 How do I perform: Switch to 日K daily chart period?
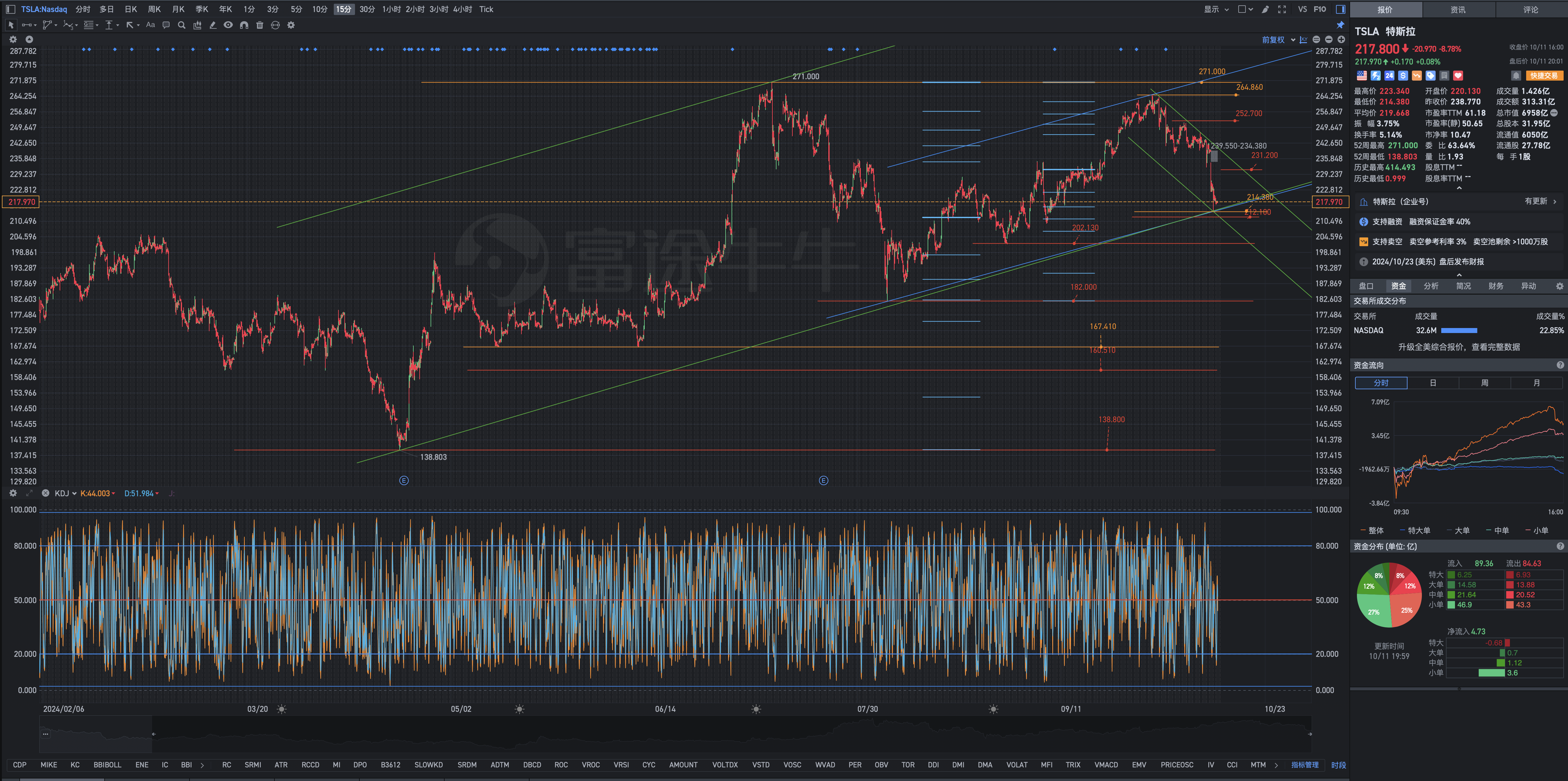[x=131, y=9]
